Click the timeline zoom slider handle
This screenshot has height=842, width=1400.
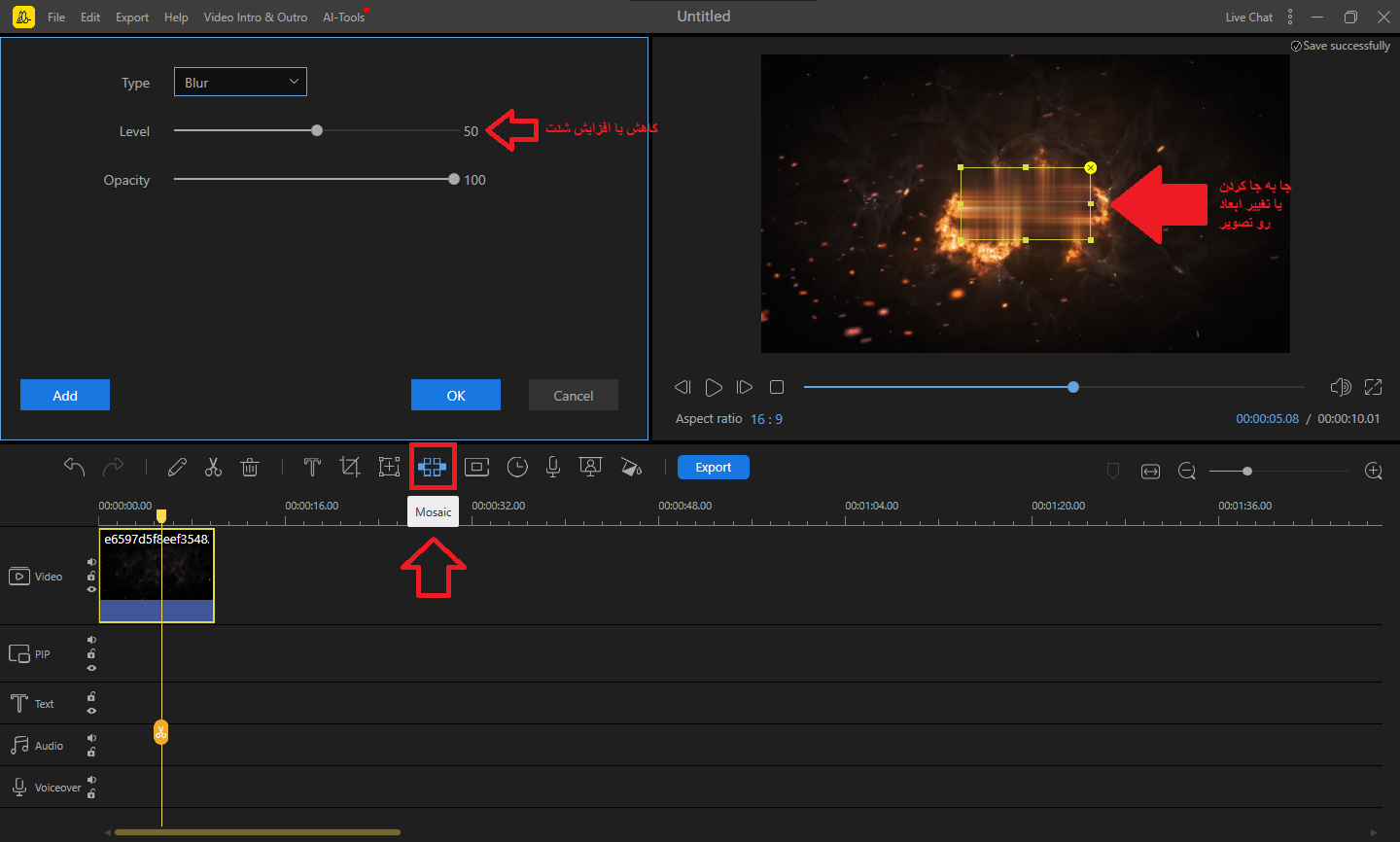[x=1247, y=471]
